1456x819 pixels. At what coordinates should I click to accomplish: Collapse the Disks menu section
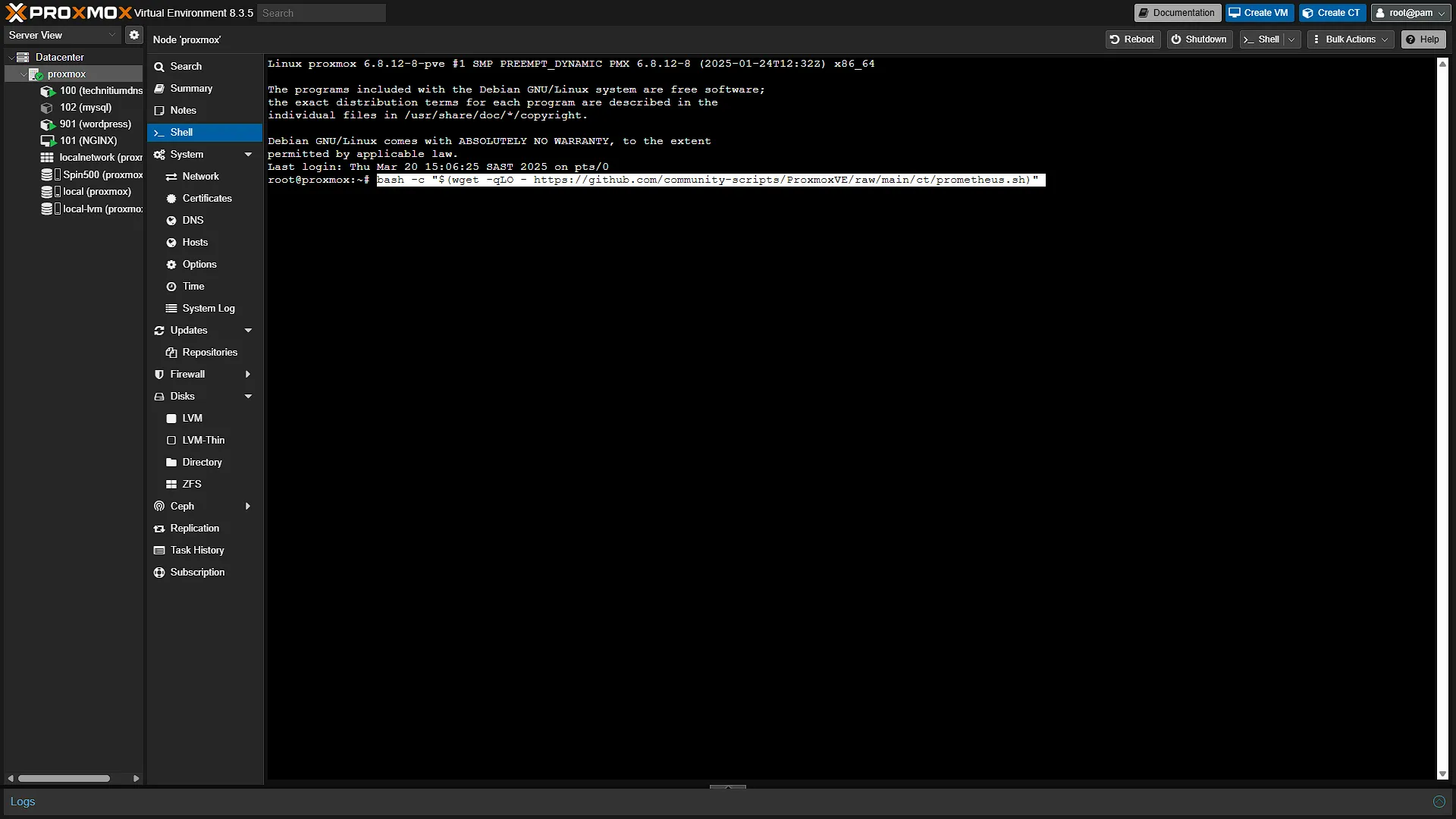tap(248, 397)
